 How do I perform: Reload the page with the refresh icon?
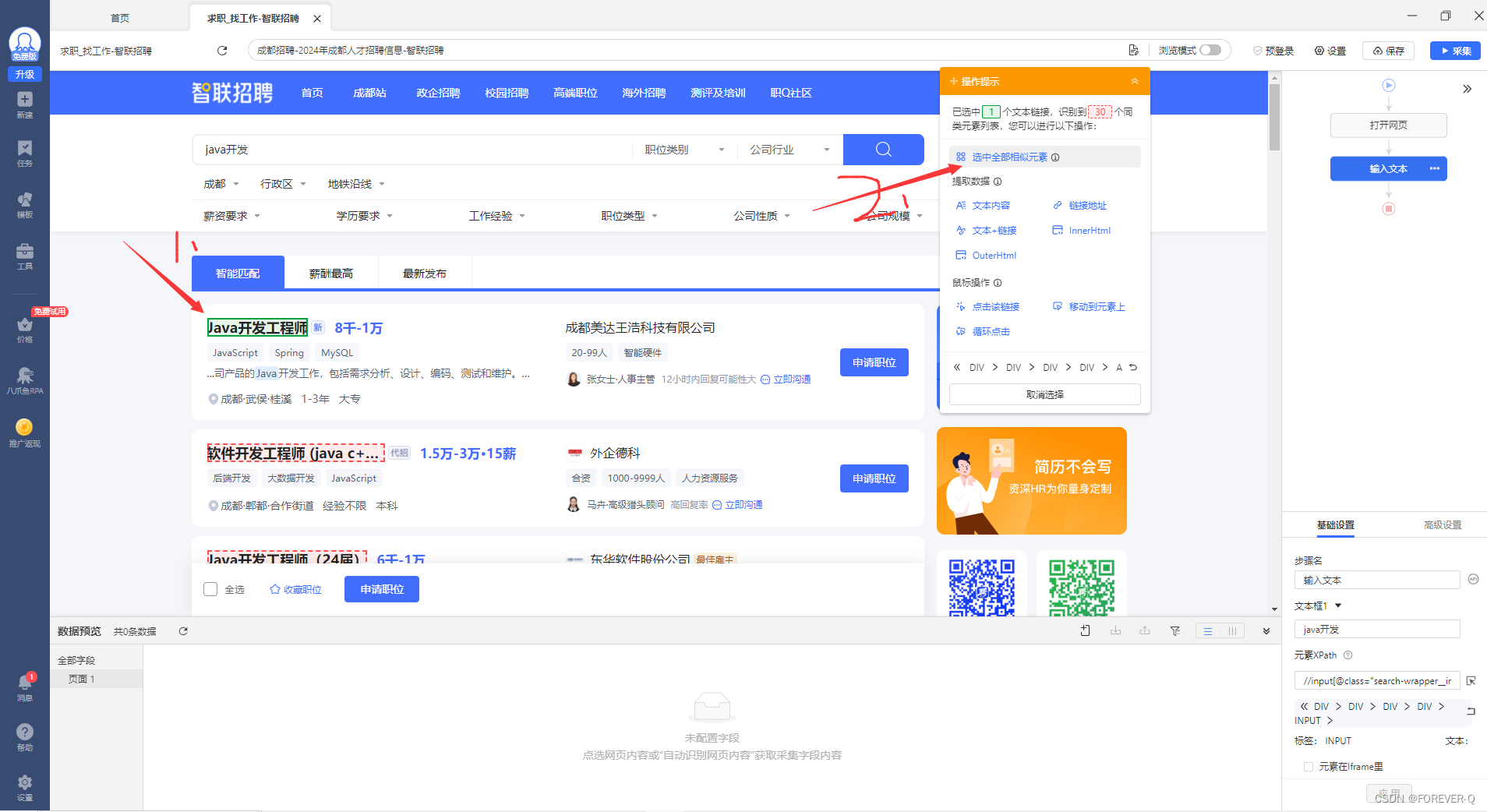(222, 51)
